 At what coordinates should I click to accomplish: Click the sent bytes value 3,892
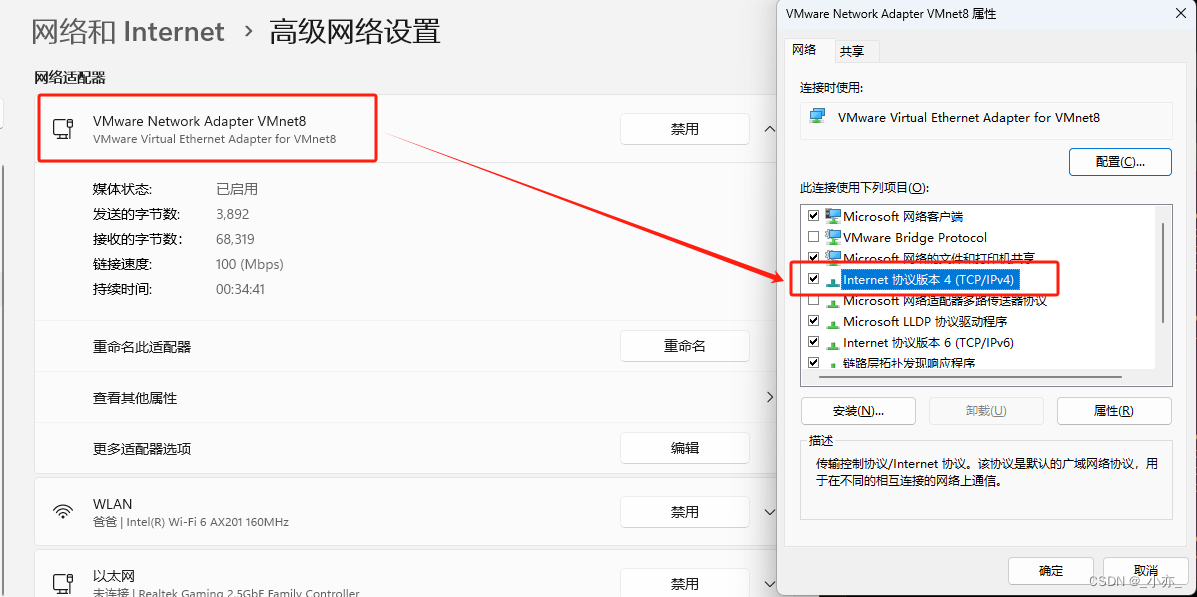233,215
